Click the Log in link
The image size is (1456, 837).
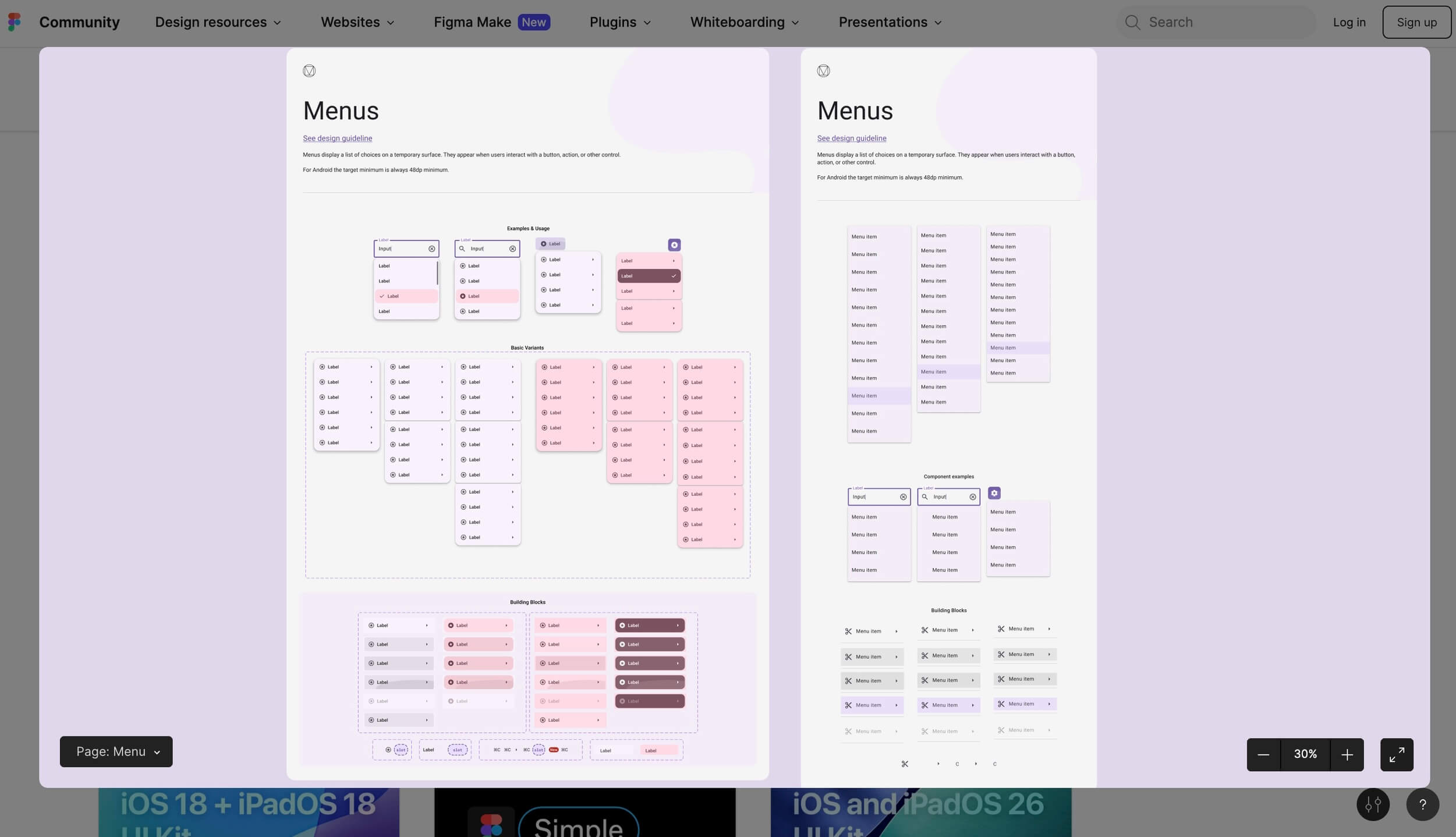click(1349, 22)
